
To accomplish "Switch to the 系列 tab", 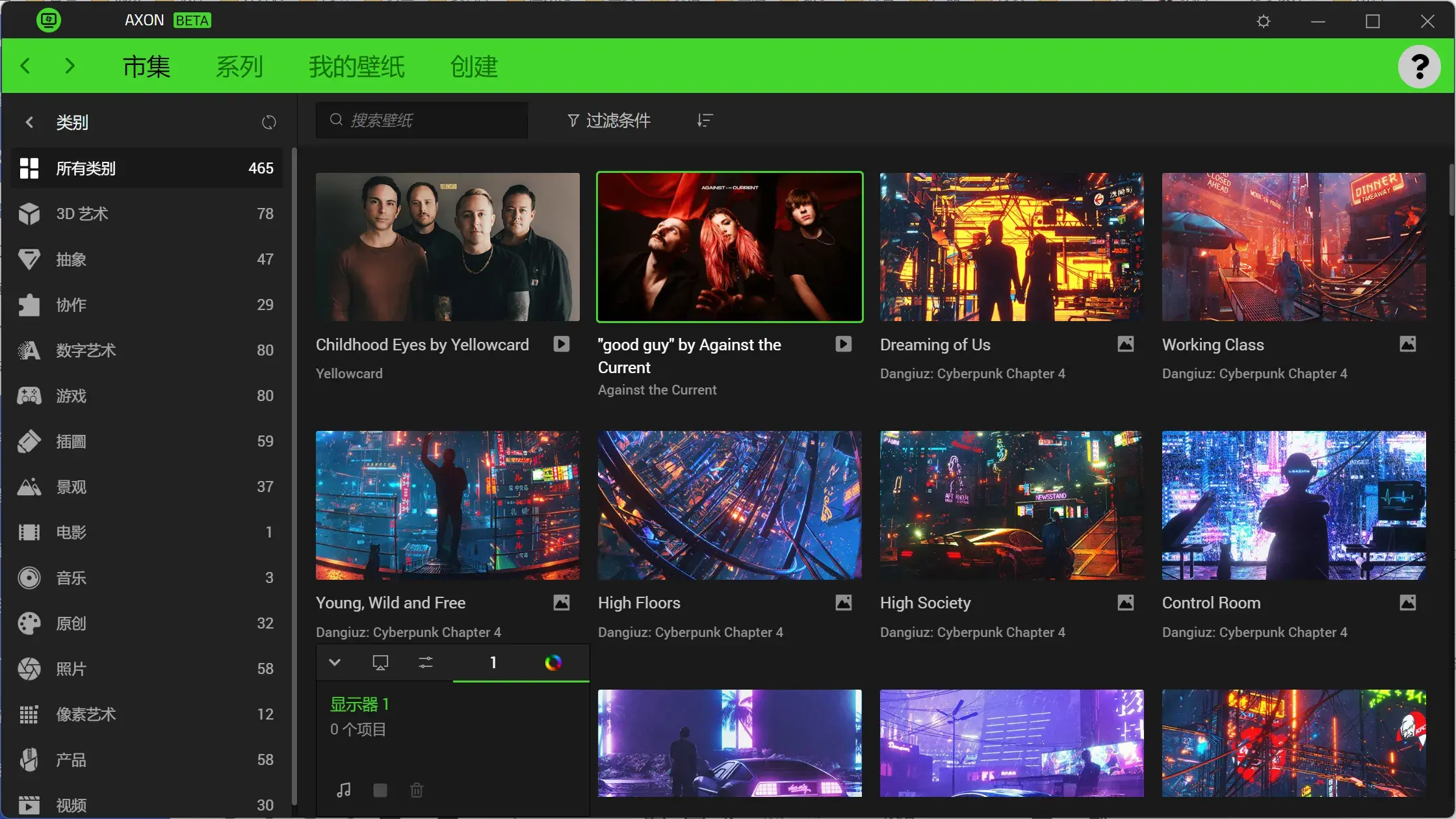I will point(239,66).
